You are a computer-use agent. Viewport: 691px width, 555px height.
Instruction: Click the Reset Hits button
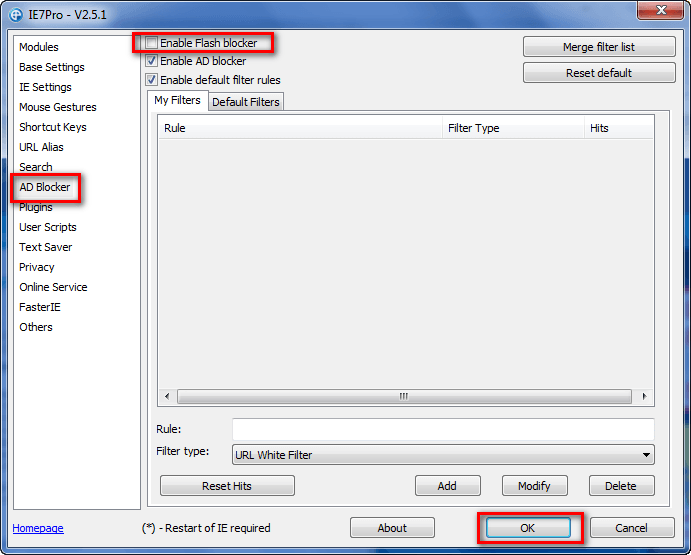pos(227,486)
